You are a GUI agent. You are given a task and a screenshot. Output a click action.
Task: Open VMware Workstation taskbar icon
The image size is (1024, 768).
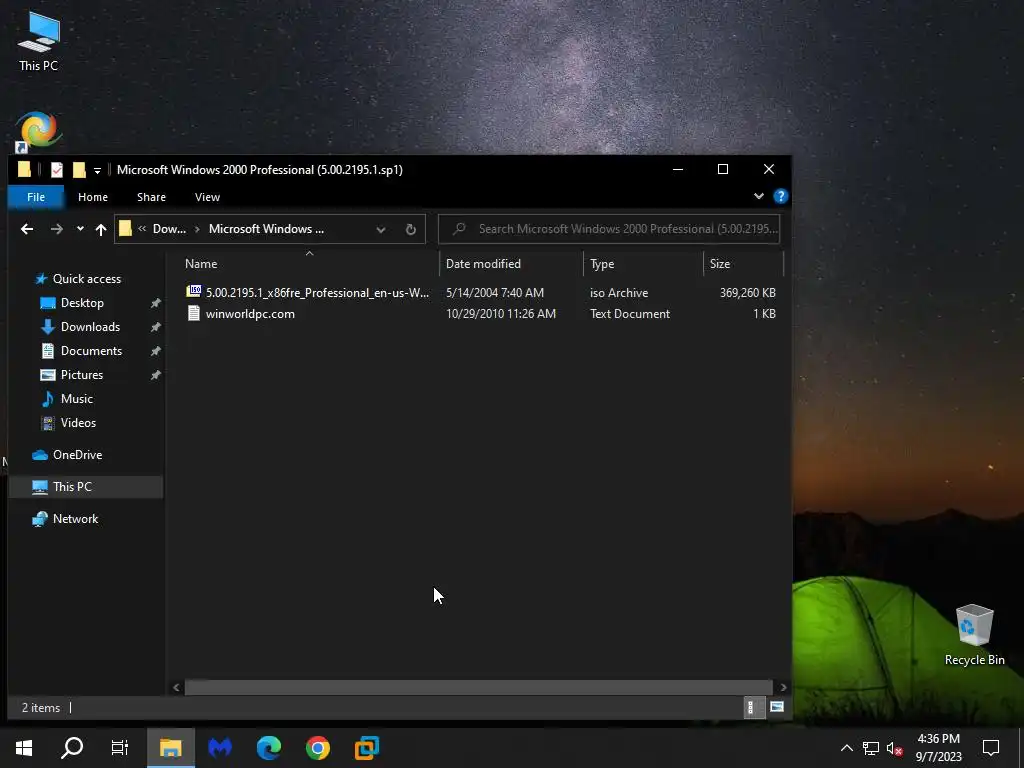tap(366, 748)
